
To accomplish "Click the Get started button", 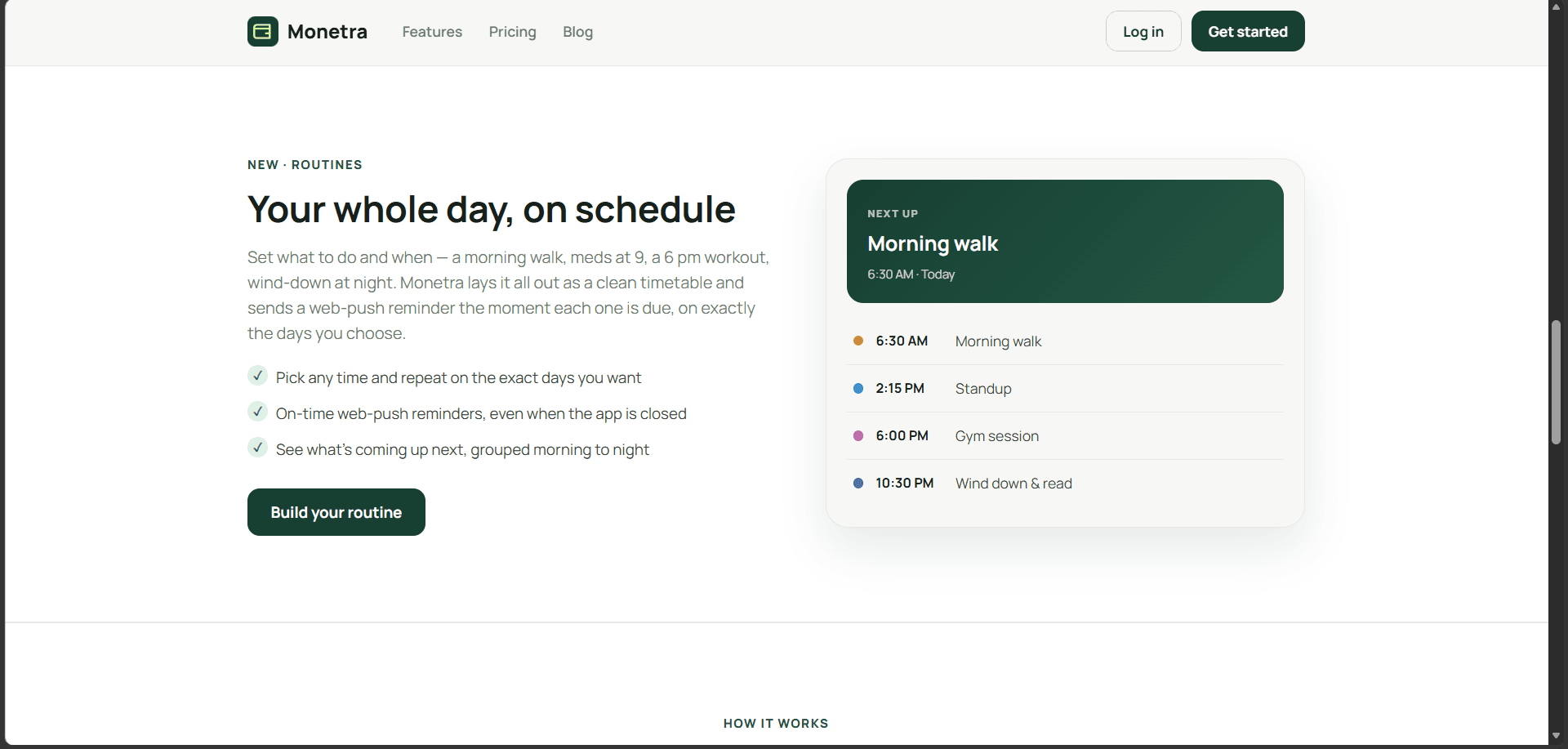I will click(x=1247, y=31).
